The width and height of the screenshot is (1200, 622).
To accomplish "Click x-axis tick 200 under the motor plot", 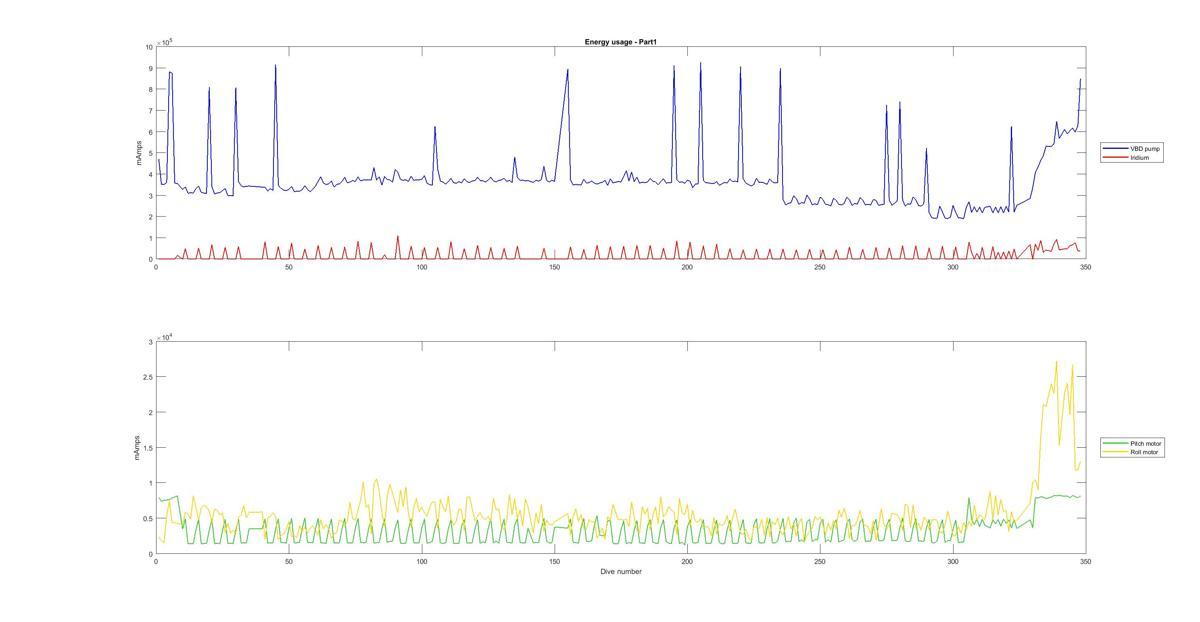I will tap(687, 562).
